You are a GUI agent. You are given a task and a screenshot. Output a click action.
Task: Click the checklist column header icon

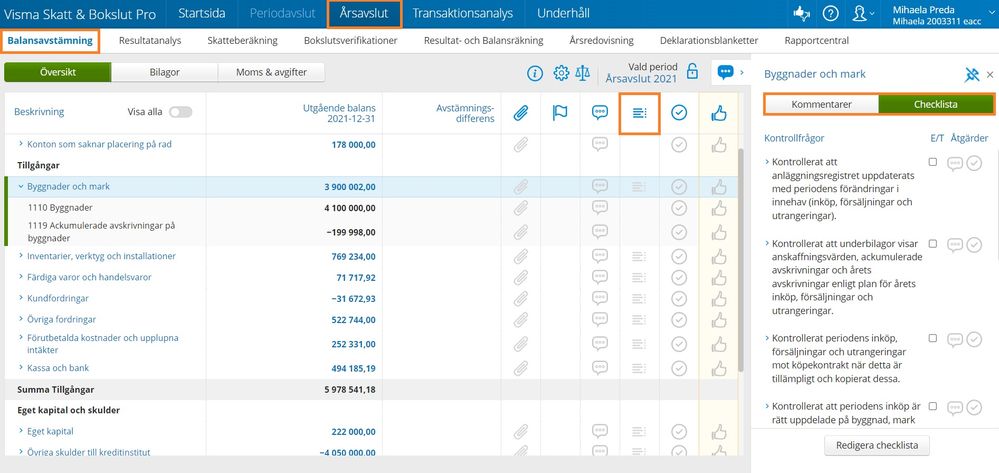[639, 113]
